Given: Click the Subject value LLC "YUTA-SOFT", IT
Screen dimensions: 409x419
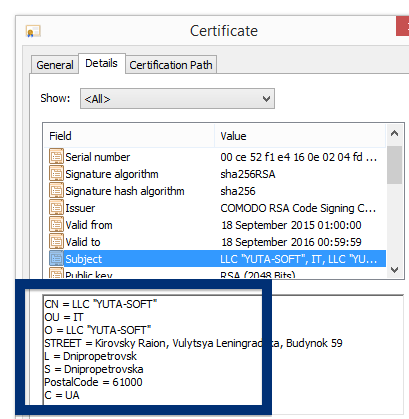Looking at the screenshot, I should [299, 259].
